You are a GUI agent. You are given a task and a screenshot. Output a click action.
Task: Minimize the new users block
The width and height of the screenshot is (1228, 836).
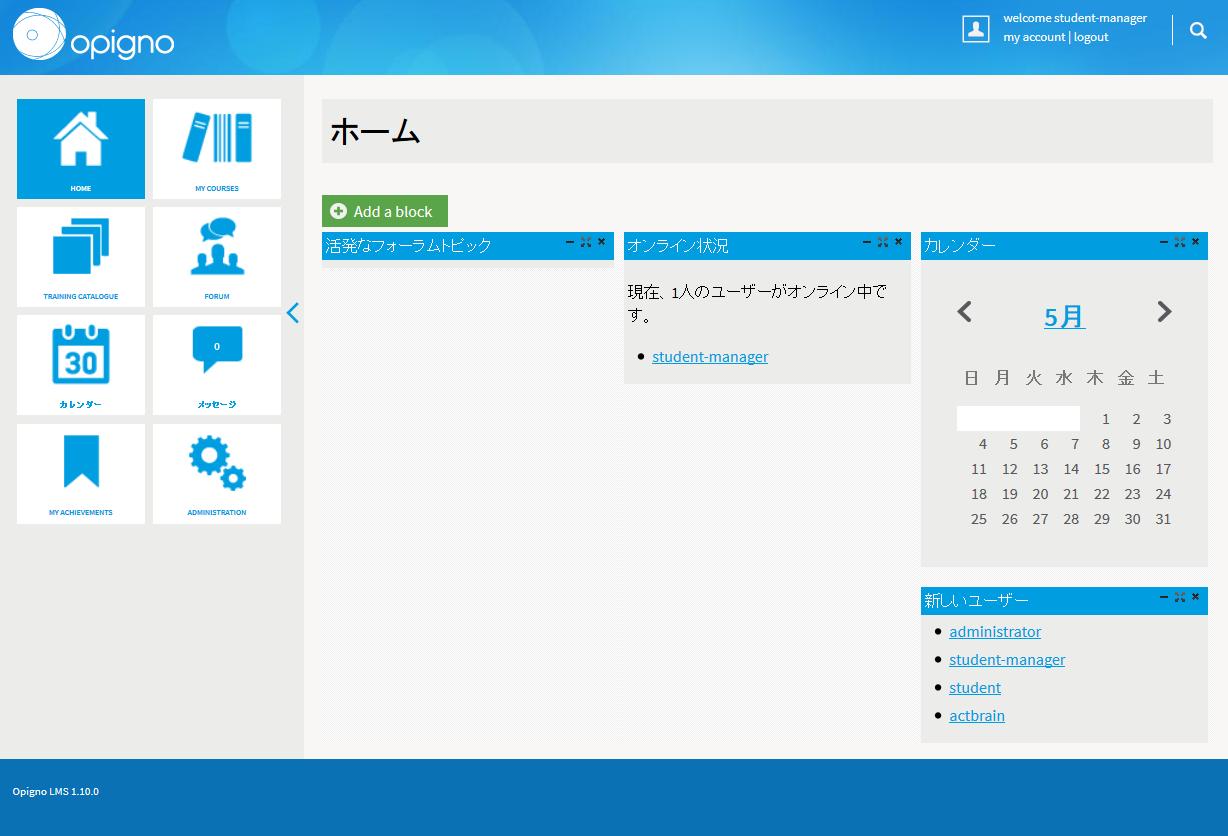1164,597
